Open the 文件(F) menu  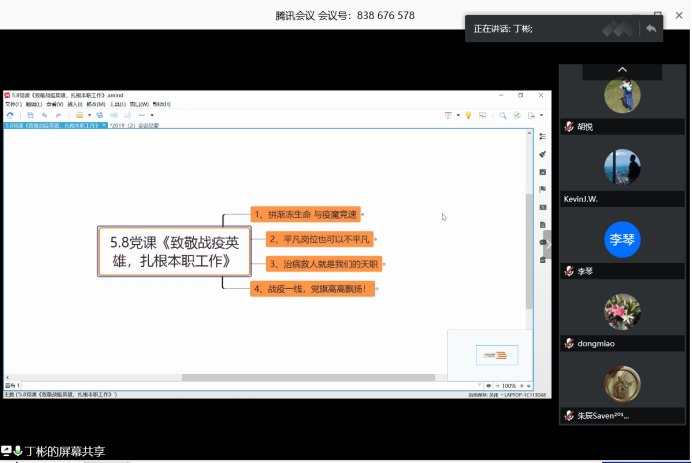coord(13,104)
